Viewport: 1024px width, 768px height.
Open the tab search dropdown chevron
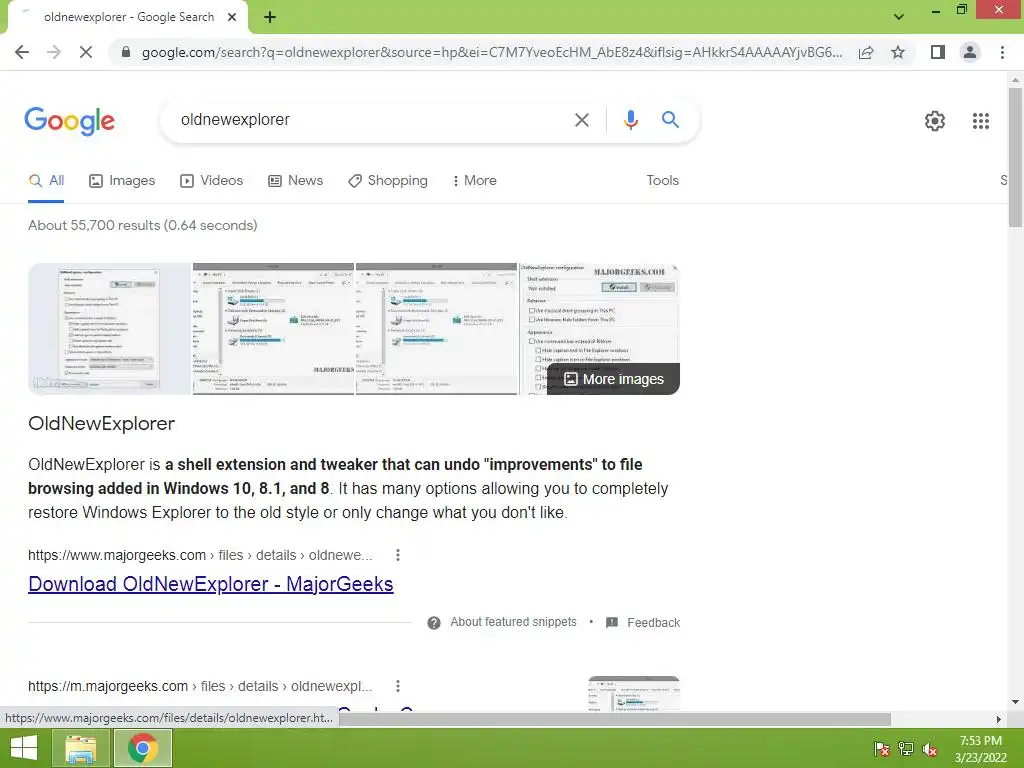coord(899,16)
